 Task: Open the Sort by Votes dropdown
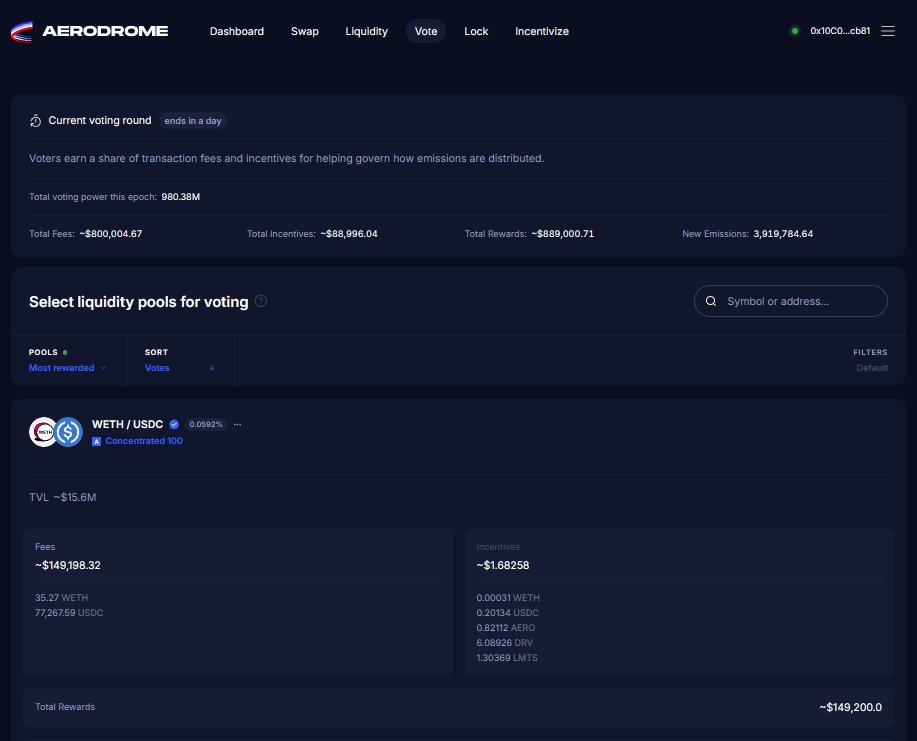pyautogui.click(x=157, y=368)
